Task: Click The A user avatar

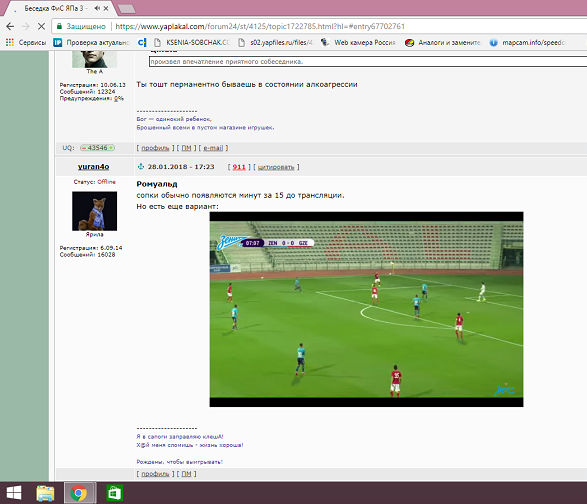Action: click(x=94, y=59)
